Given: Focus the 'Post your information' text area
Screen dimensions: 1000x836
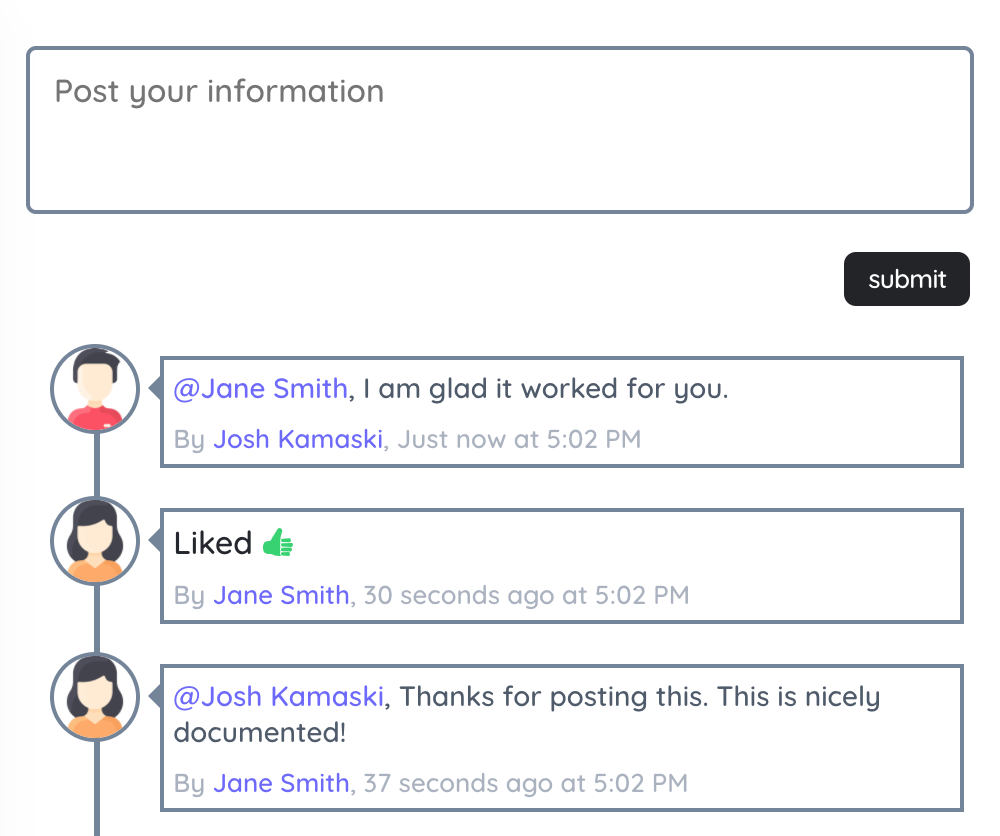Looking at the screenshot, I should [499, 129].
